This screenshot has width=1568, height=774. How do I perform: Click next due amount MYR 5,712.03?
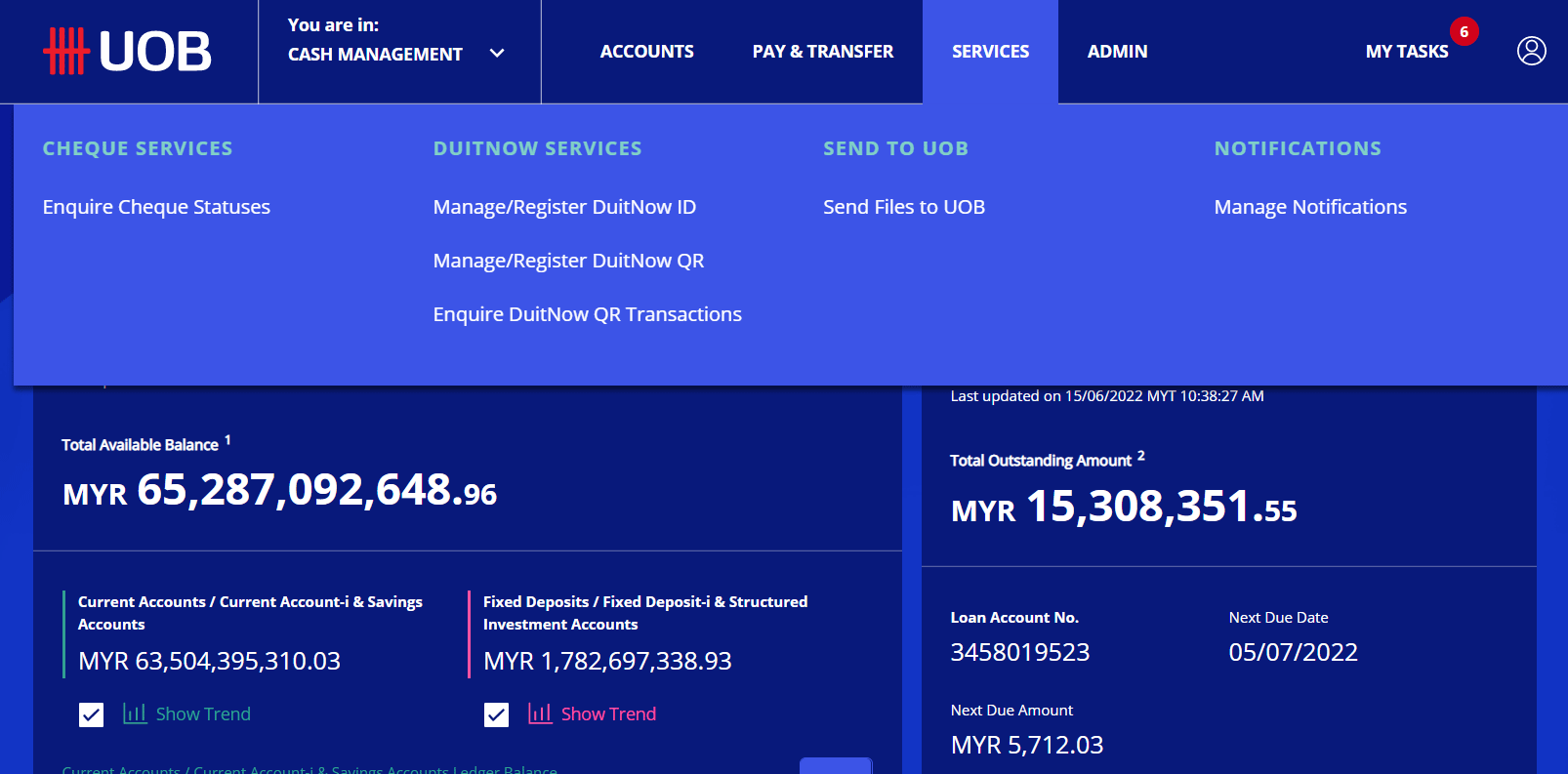1027,745
